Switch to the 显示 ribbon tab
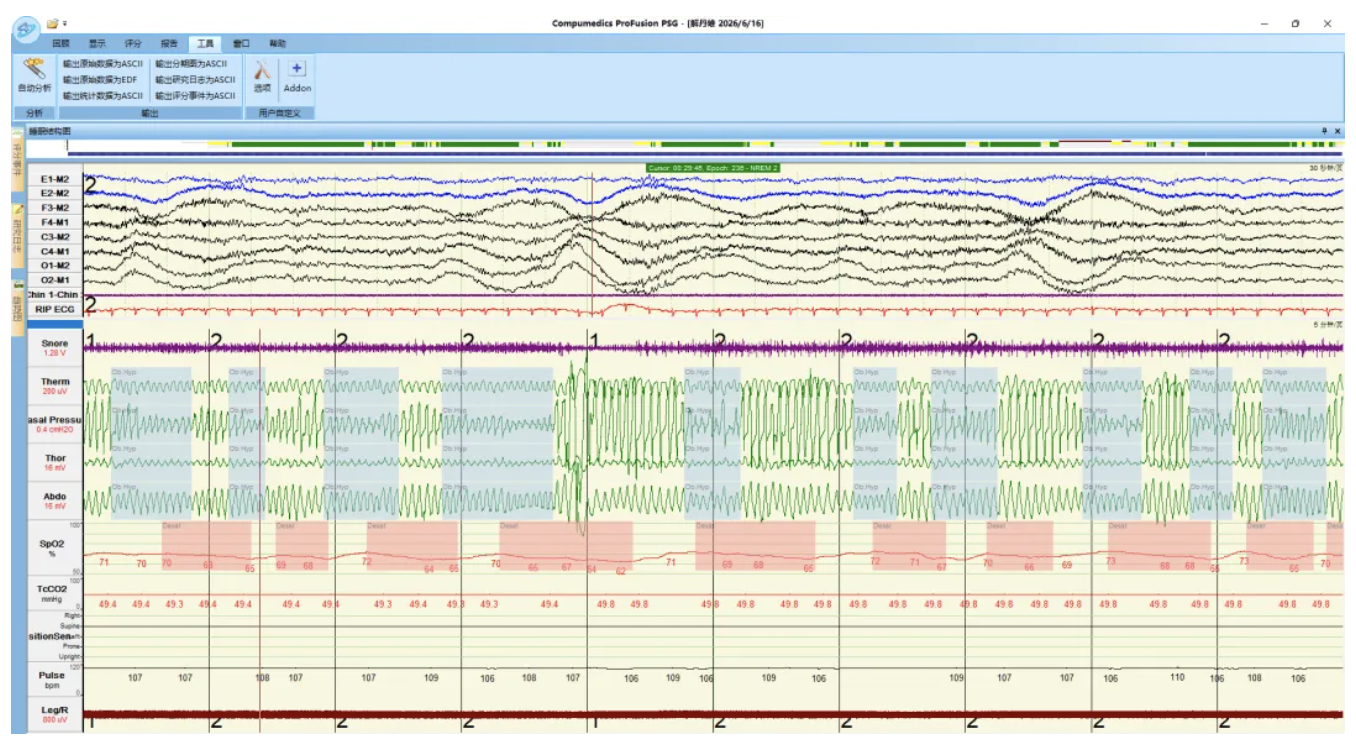The width and height of the screenshot is (1356, 746). click(x=97, y=44)
